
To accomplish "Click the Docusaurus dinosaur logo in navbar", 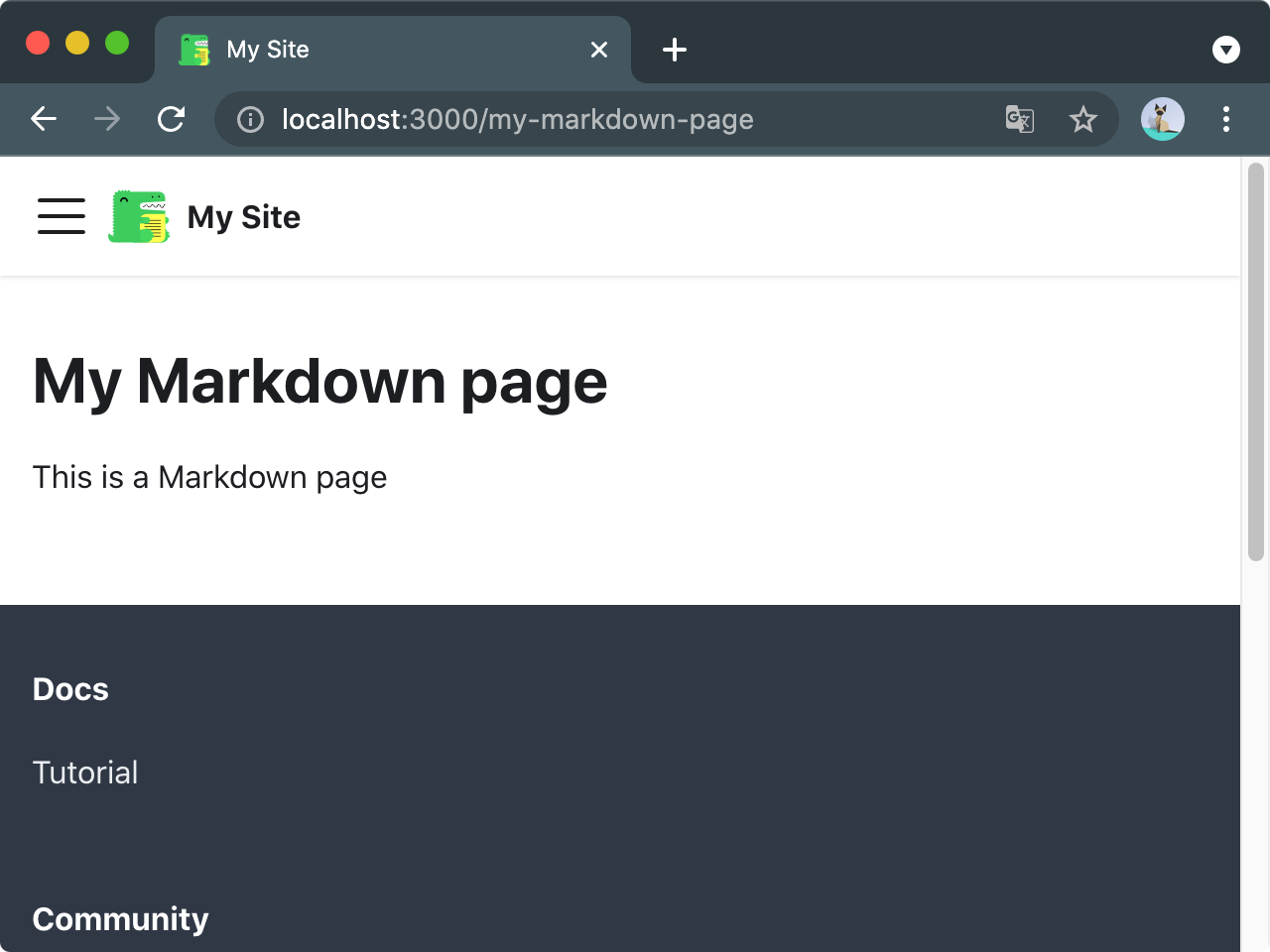I will 139,216.
